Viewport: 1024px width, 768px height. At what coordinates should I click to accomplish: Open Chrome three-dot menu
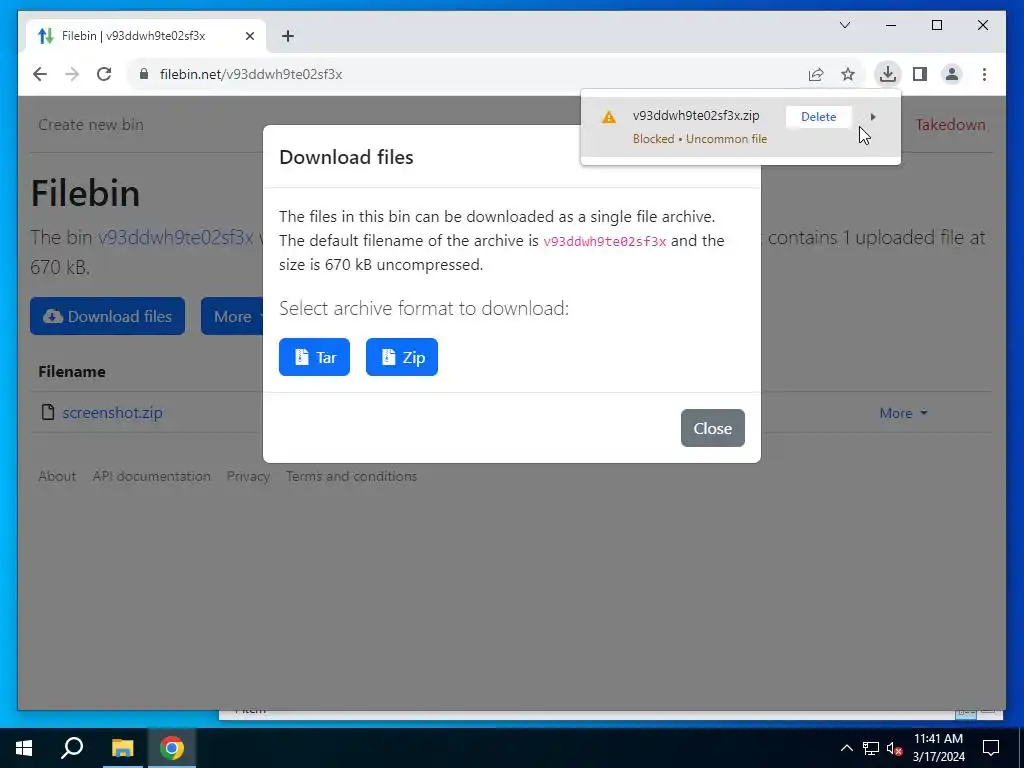coord(984,74)
